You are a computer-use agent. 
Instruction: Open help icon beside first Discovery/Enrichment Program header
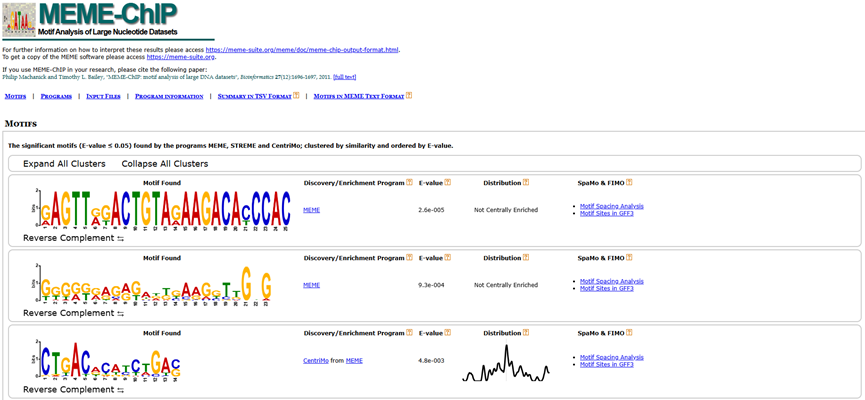tap(409, 183)
